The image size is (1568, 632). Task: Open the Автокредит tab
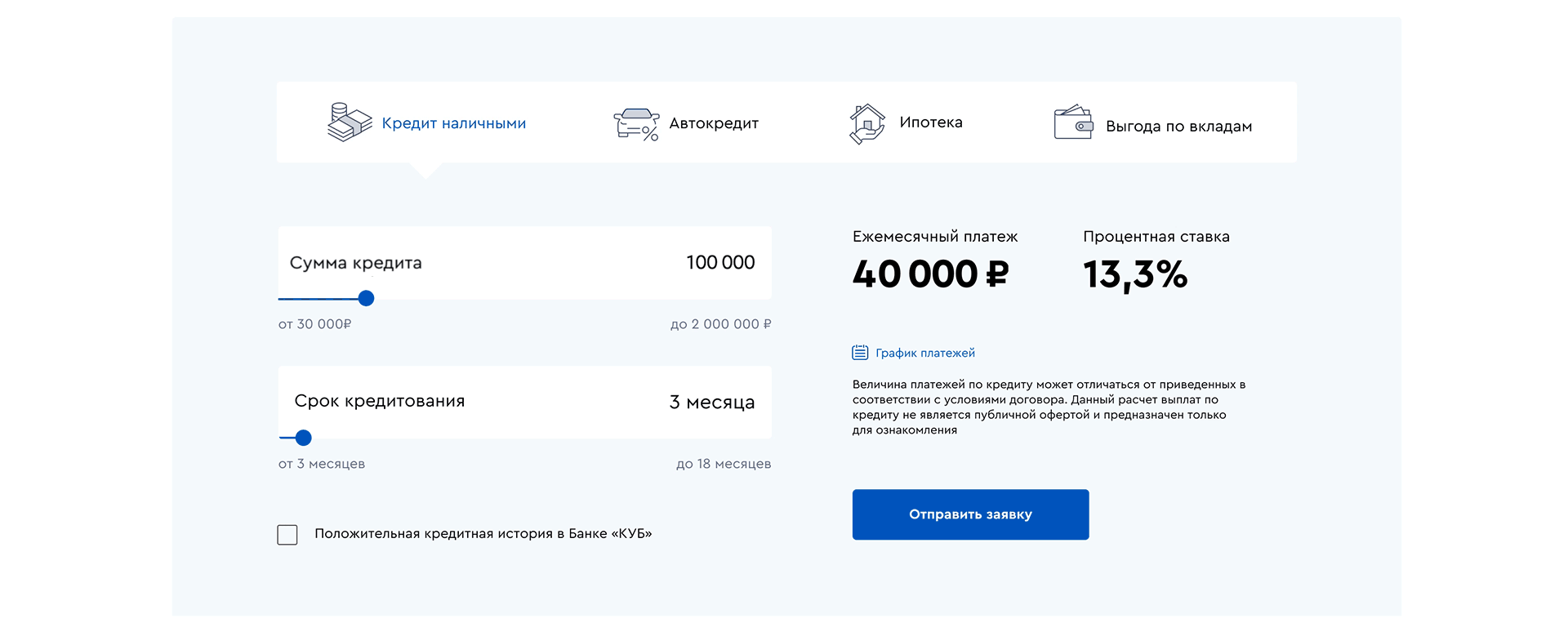click(x=714, y=123)
